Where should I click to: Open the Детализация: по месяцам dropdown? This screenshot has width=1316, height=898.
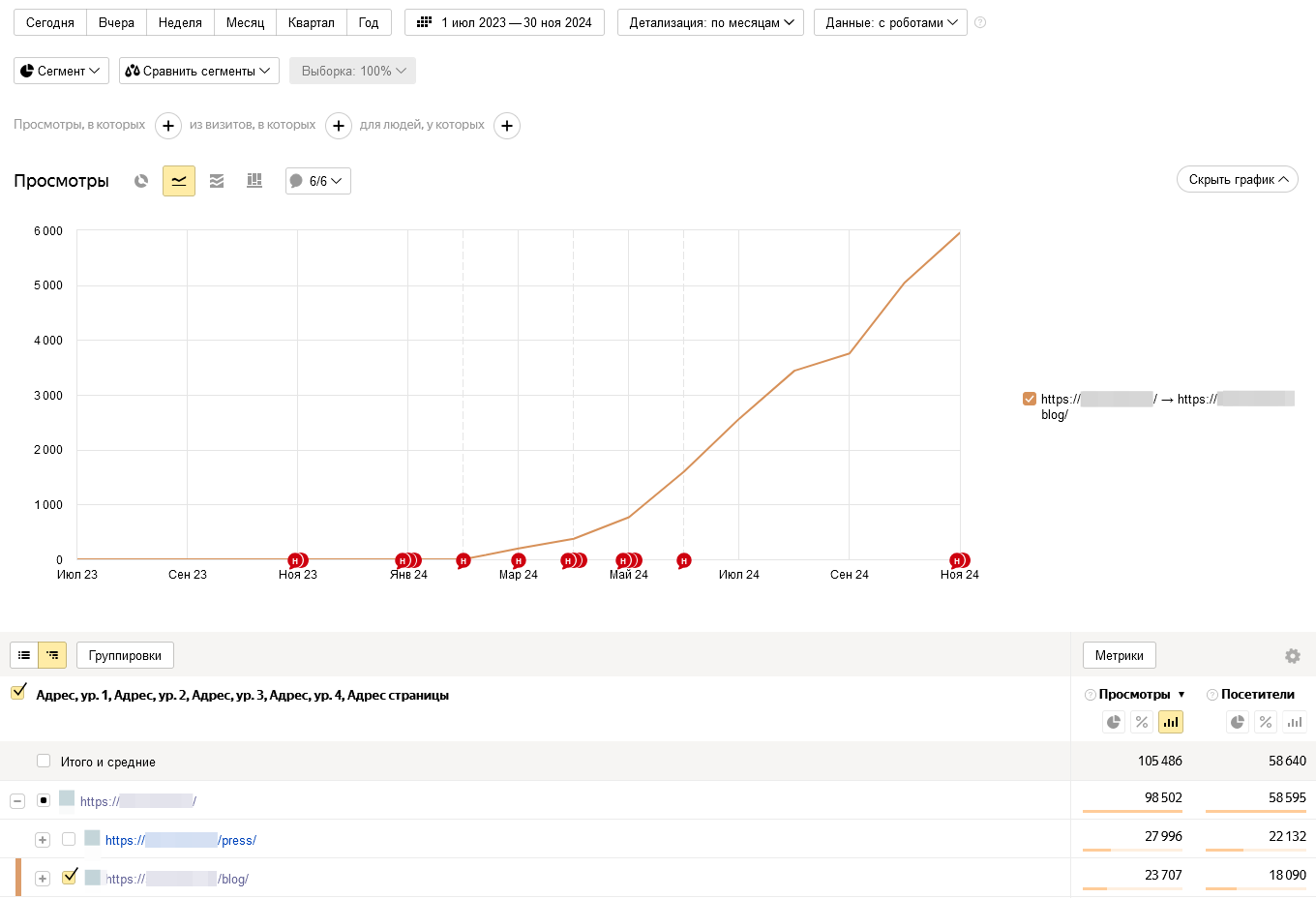[710, 22]
